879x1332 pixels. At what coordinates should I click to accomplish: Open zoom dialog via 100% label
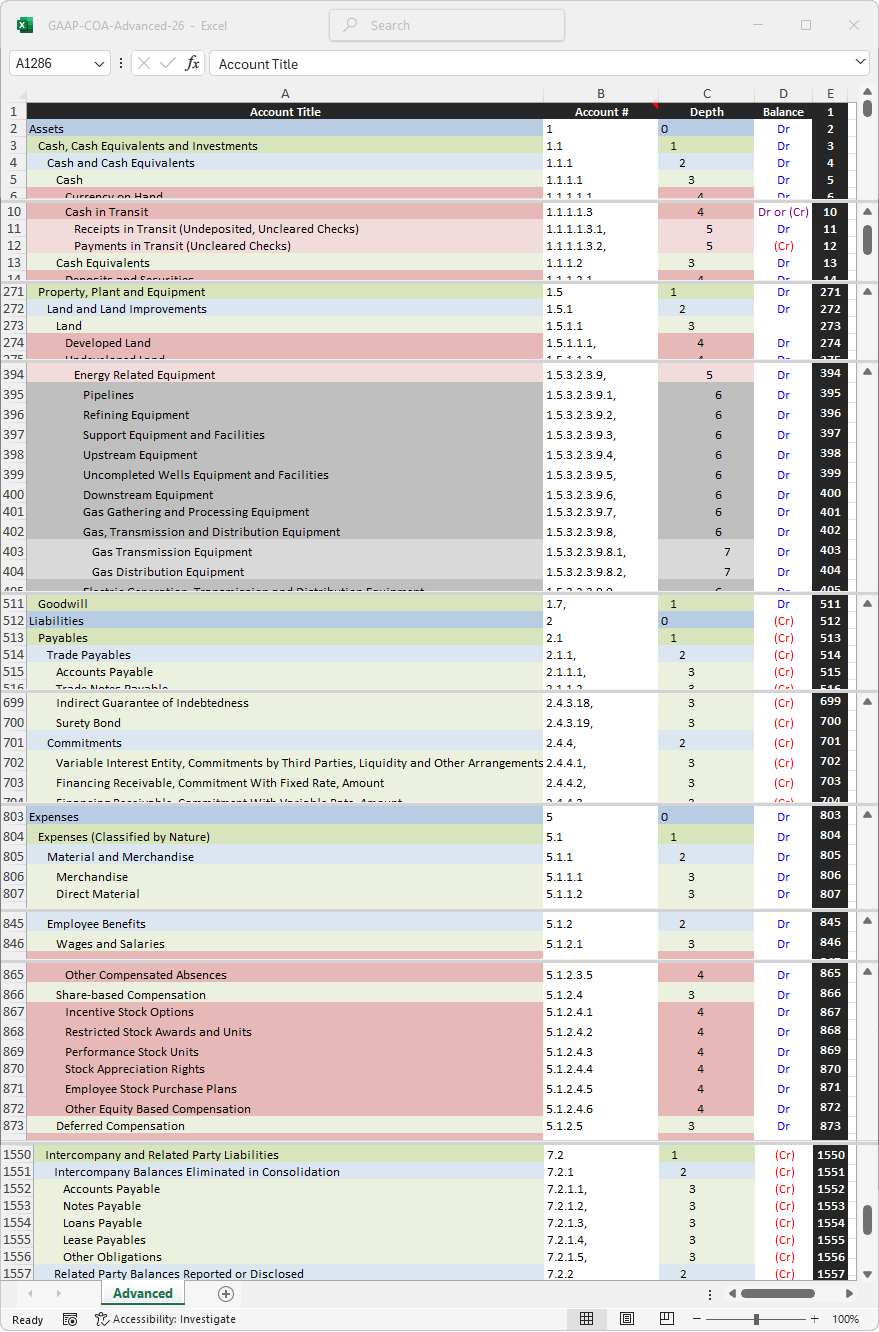[846, 1319]
